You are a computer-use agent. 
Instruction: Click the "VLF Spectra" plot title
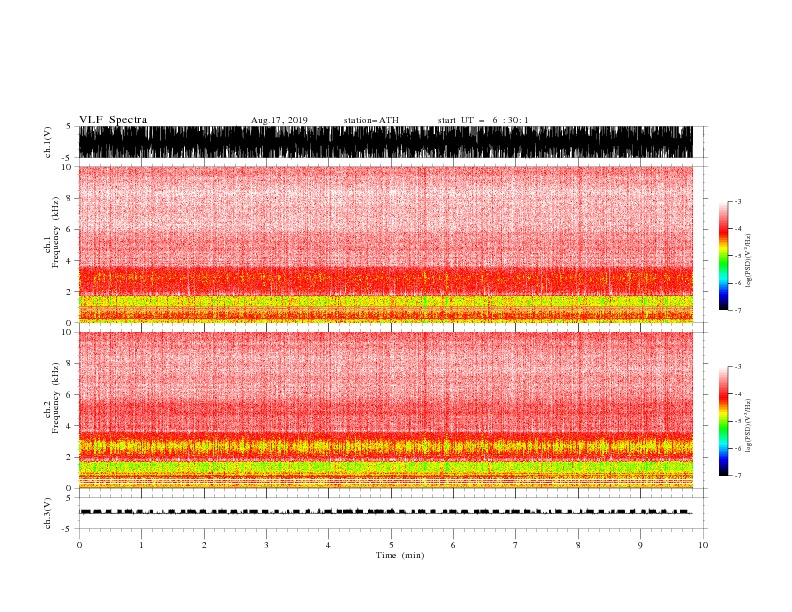click(113, 120)
